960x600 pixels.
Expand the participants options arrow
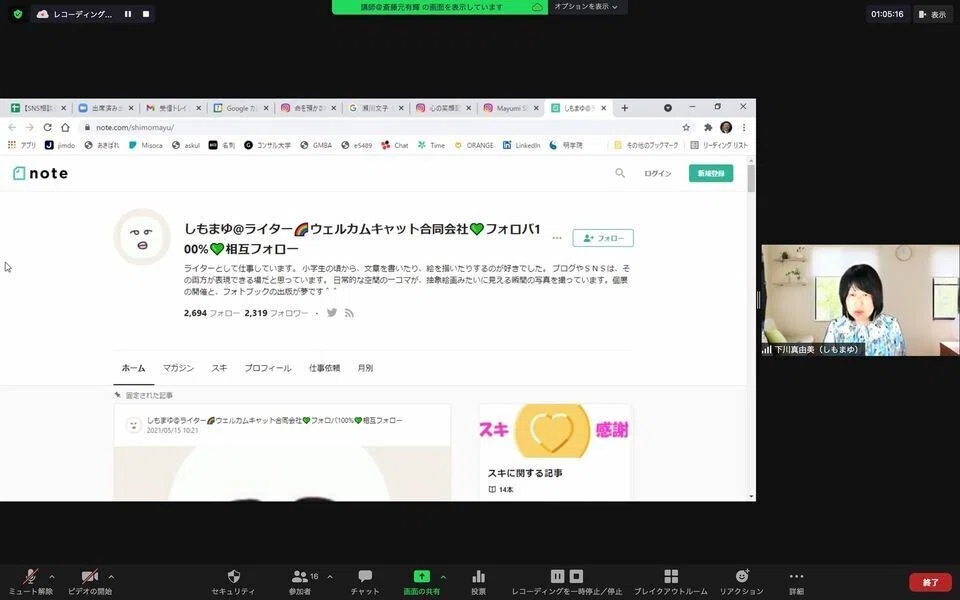click(x=330, y=577)
